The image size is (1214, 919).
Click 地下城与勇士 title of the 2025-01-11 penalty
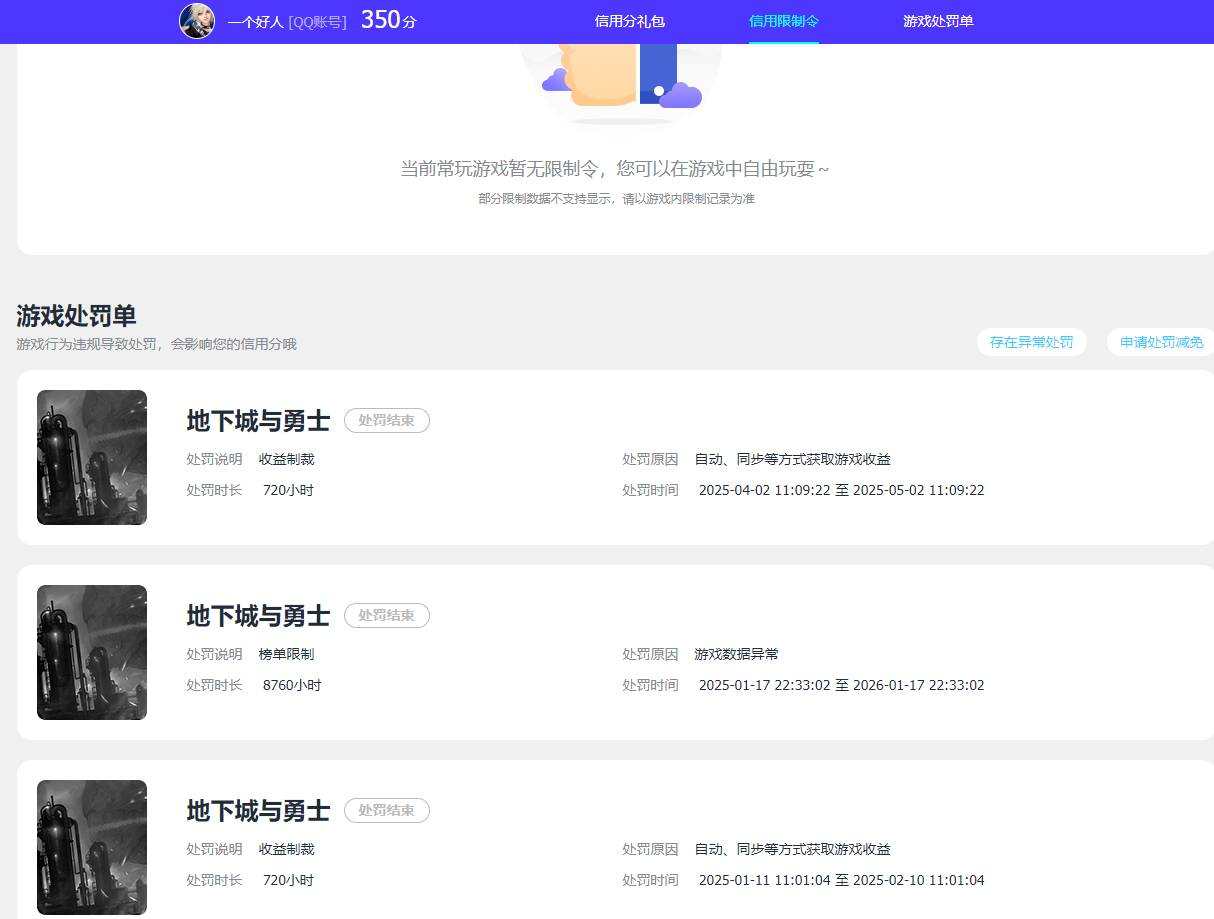[258, 811]
